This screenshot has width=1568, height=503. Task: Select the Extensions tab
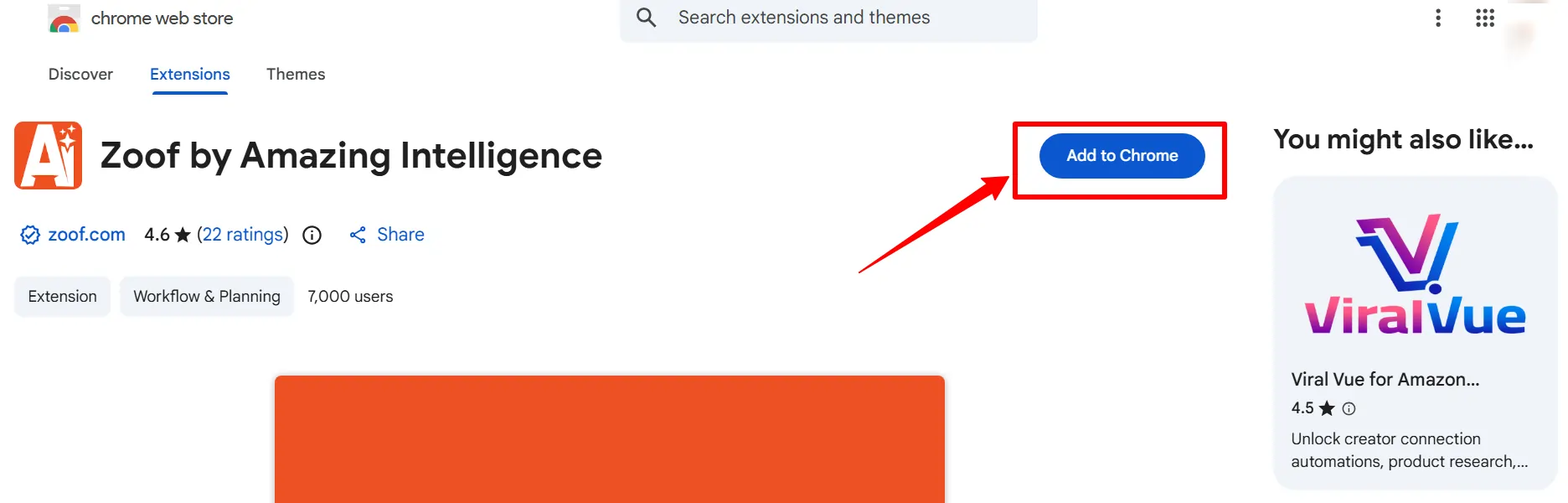189,74
